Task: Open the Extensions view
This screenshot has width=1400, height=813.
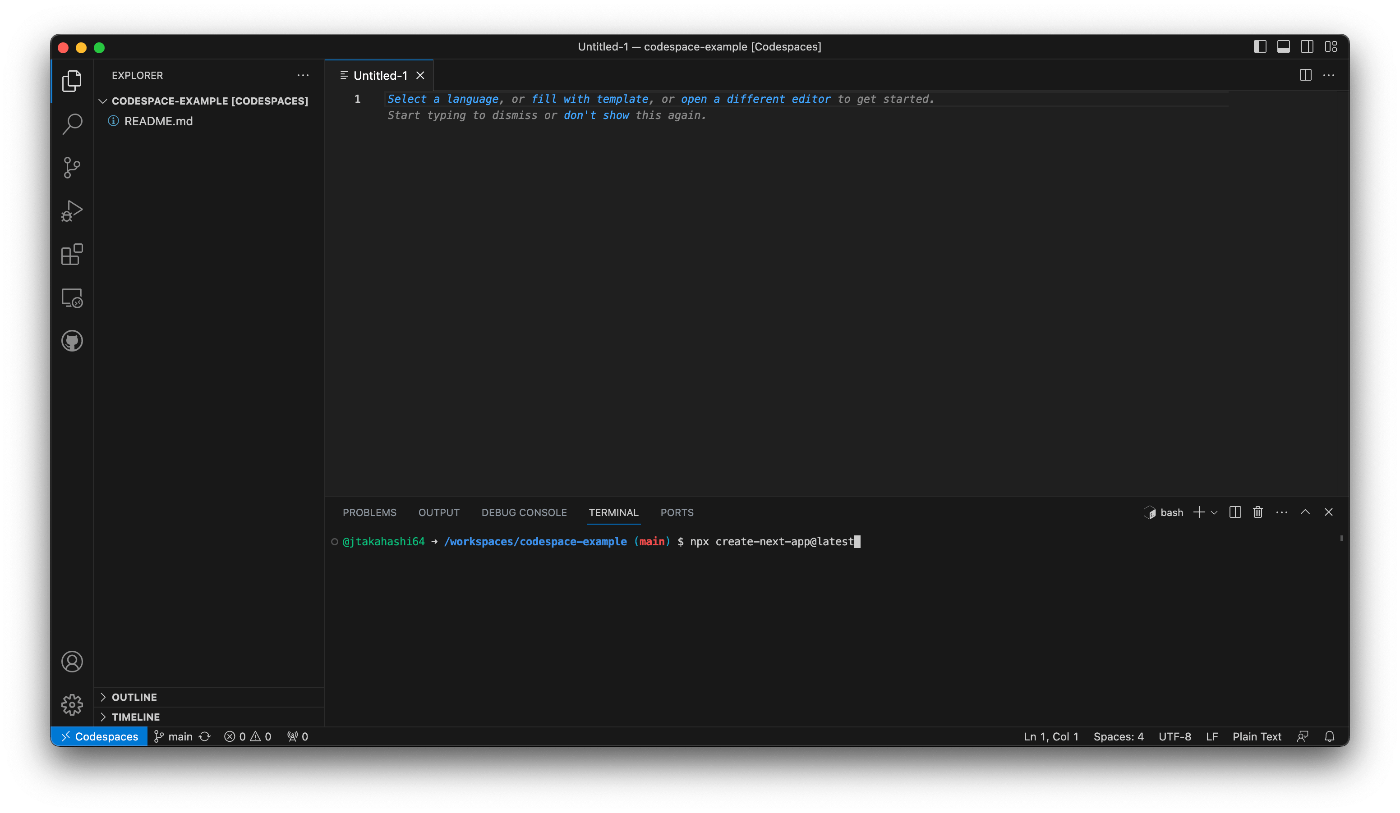Action: [x=72, y=254]
